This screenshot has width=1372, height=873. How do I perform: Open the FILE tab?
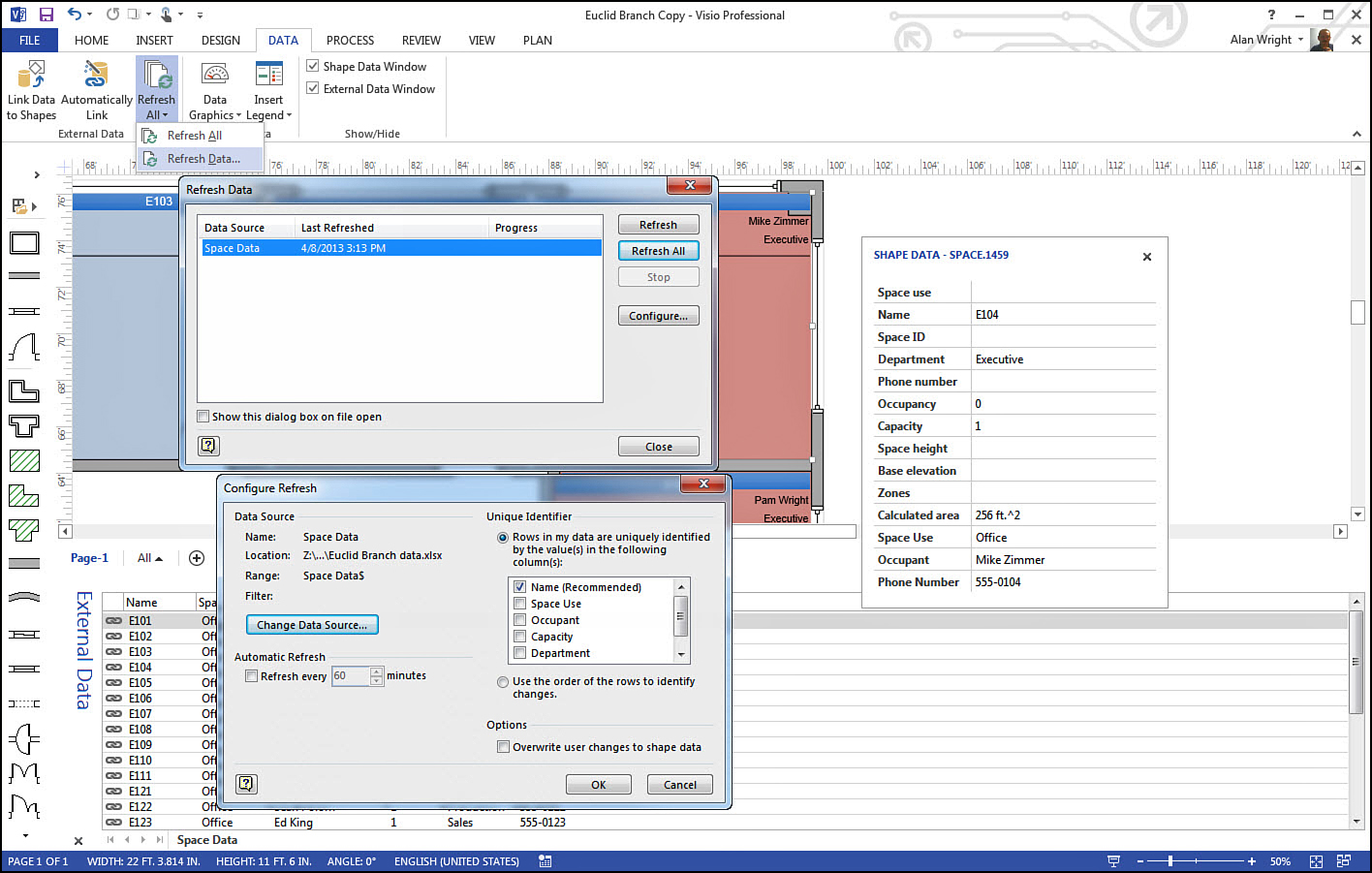tap(29, 40)
